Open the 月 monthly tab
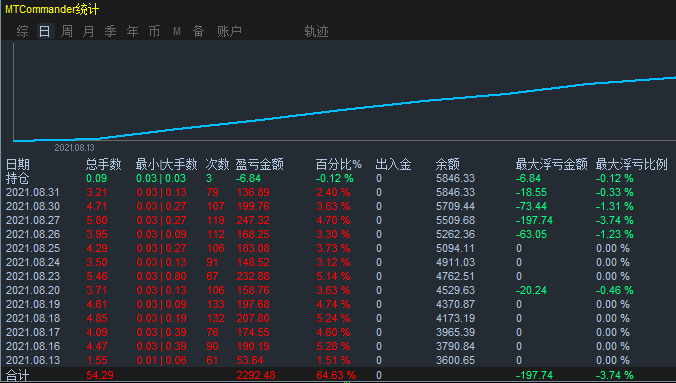This screenshot has height=383, width=676. pyautogui.click(x=89, y=31)
